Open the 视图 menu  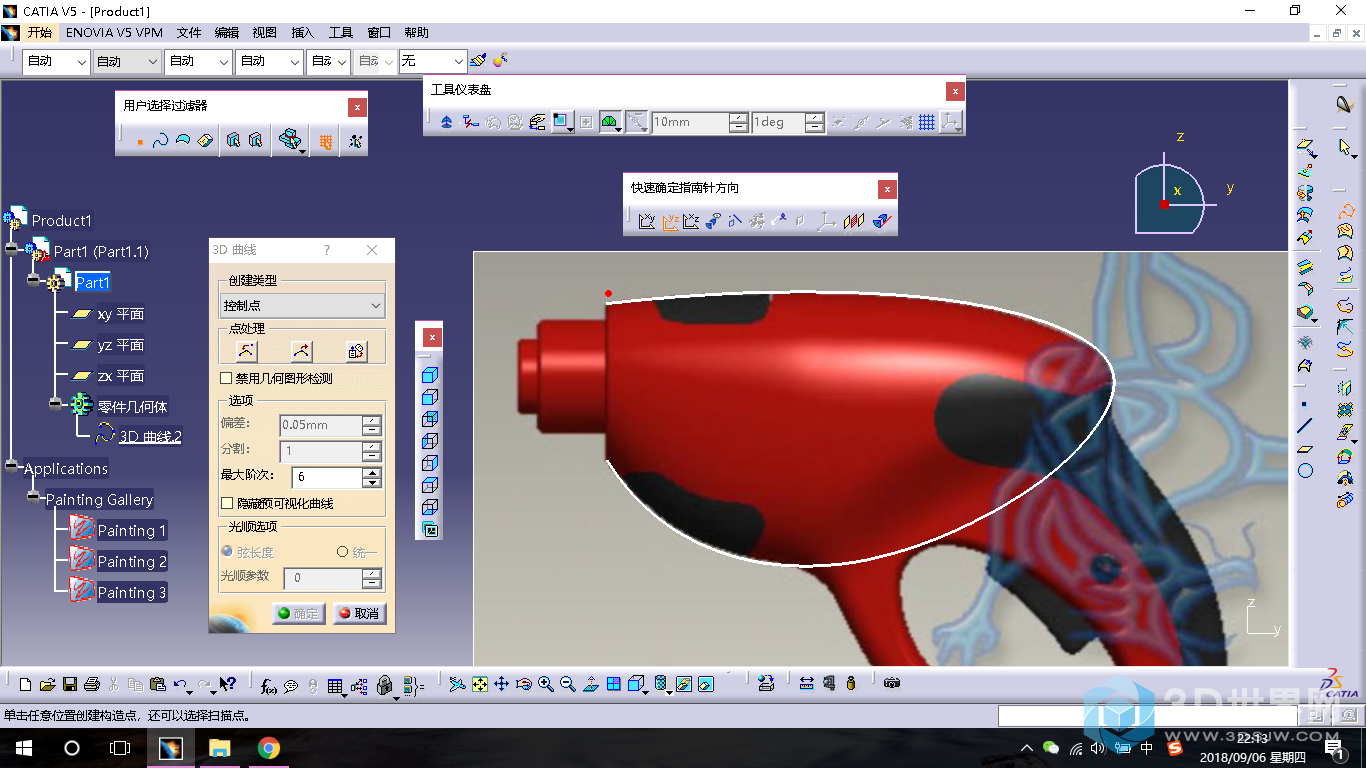(265, 32)
